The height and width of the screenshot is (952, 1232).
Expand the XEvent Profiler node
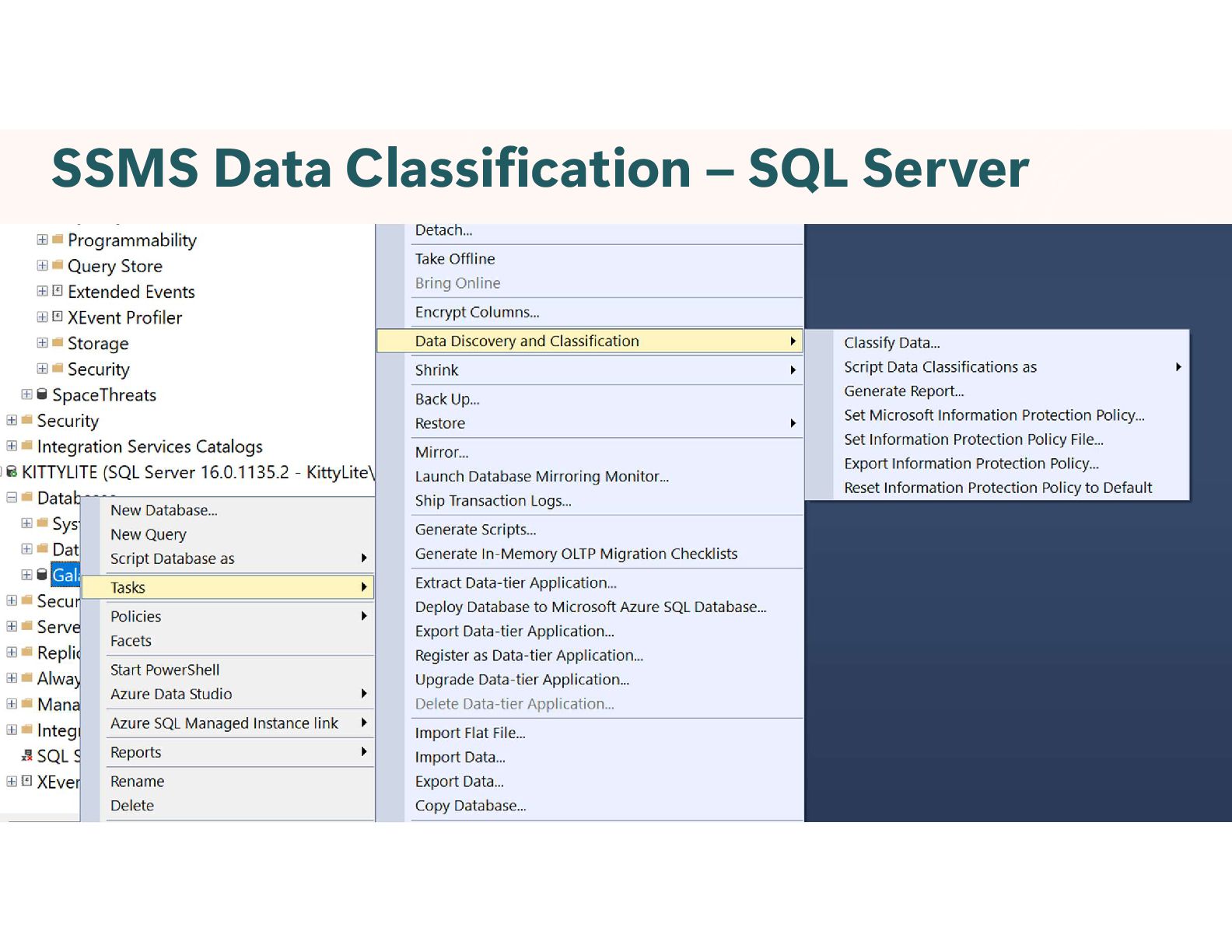[42, 317]
